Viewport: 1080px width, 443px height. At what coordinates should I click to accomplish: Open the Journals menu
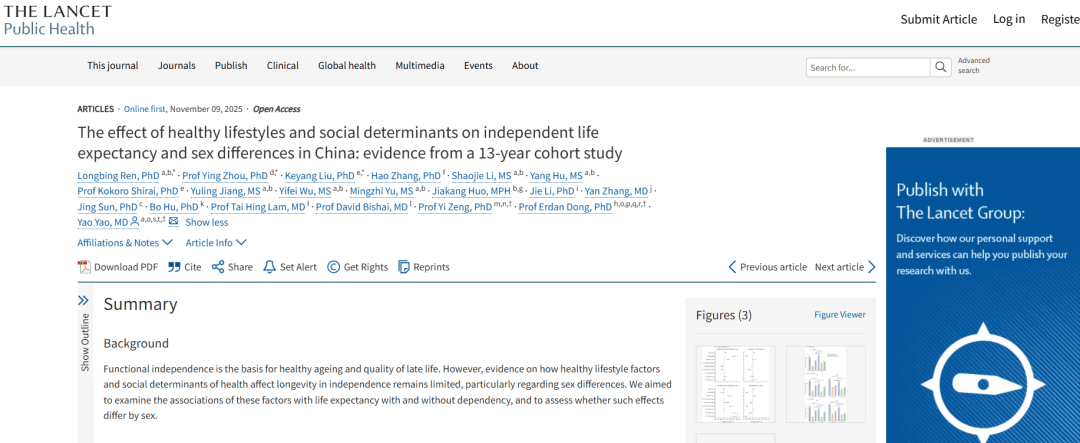[176, 66]
